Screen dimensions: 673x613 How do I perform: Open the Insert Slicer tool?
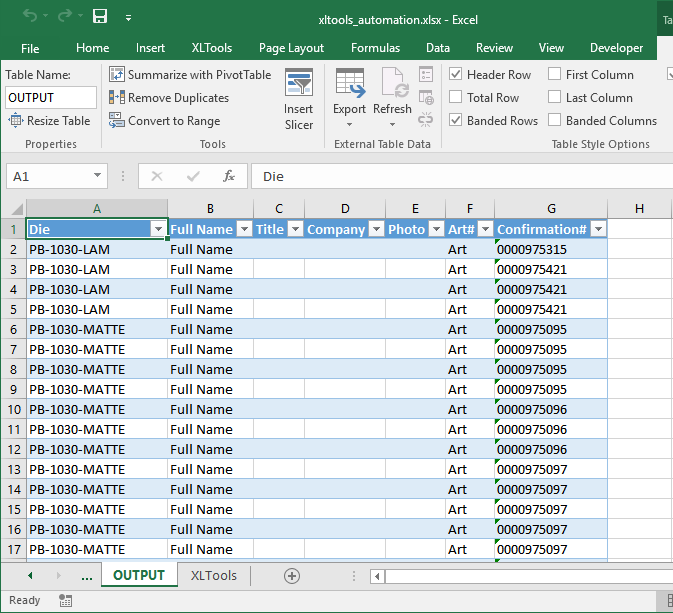tap(299, 100)
